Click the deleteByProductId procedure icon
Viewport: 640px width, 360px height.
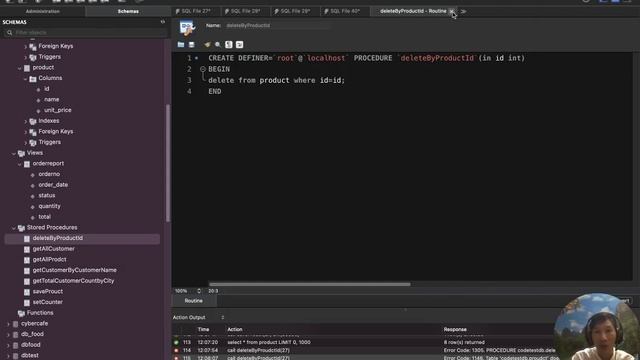click(x=27, y=238)
